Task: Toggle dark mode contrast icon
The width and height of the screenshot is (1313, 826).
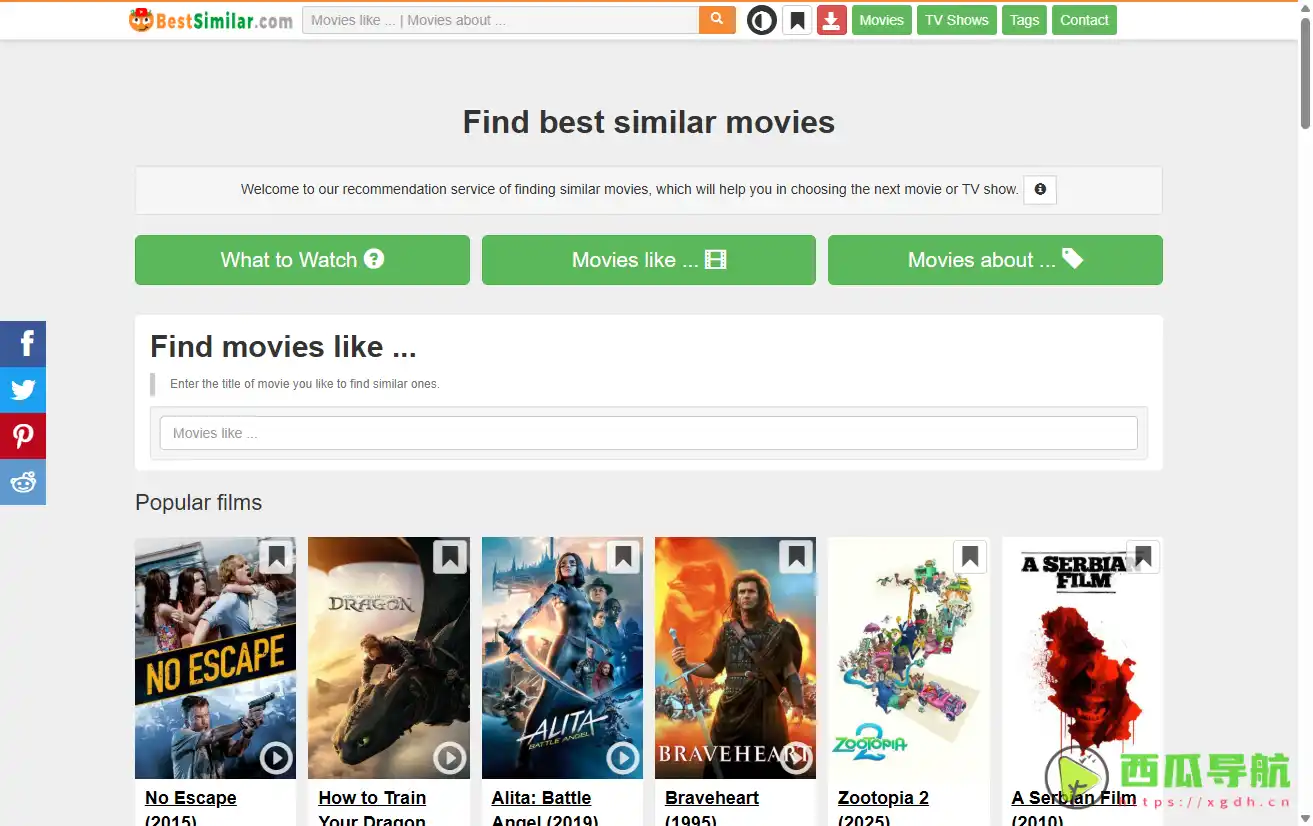Action: pos(762,20)
